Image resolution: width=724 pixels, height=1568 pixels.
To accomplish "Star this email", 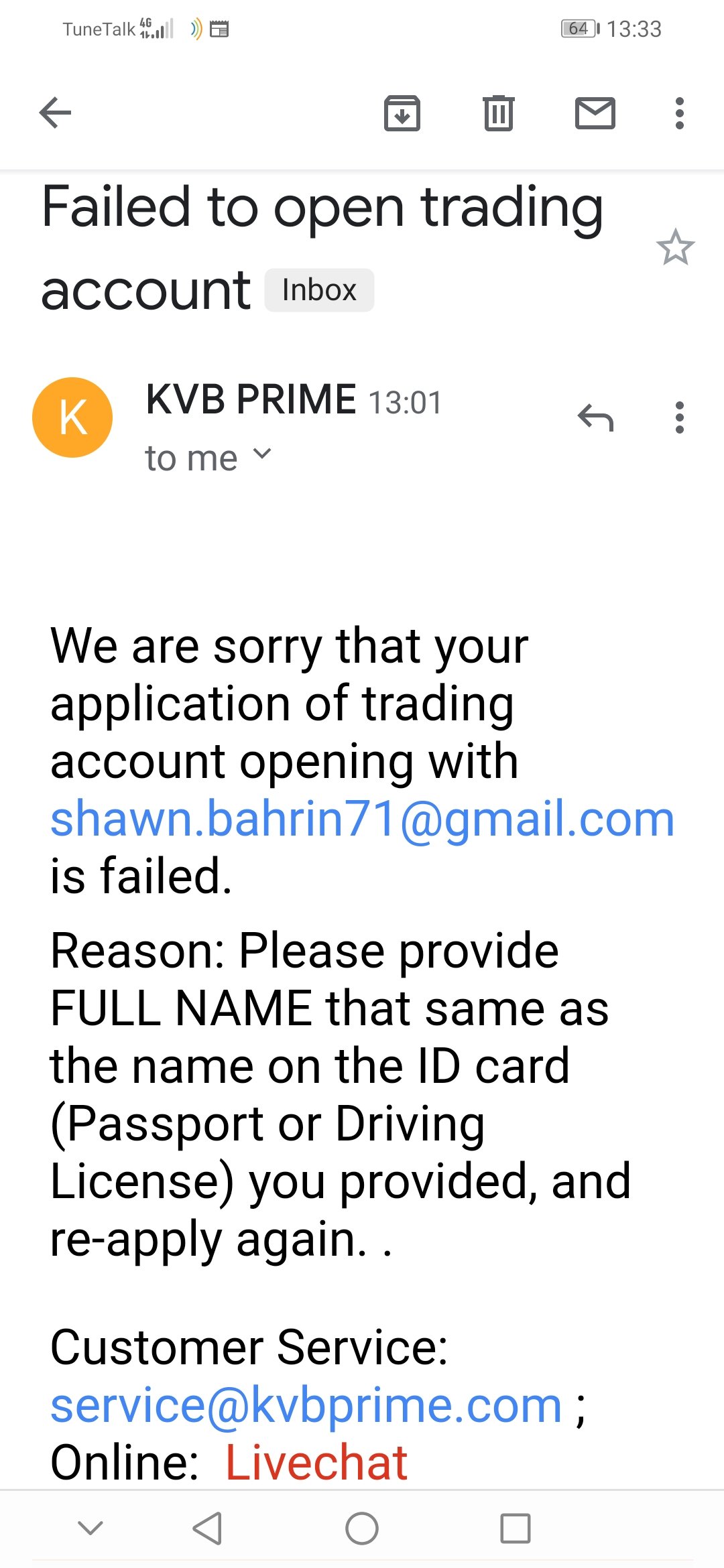I will pos(675,247).
